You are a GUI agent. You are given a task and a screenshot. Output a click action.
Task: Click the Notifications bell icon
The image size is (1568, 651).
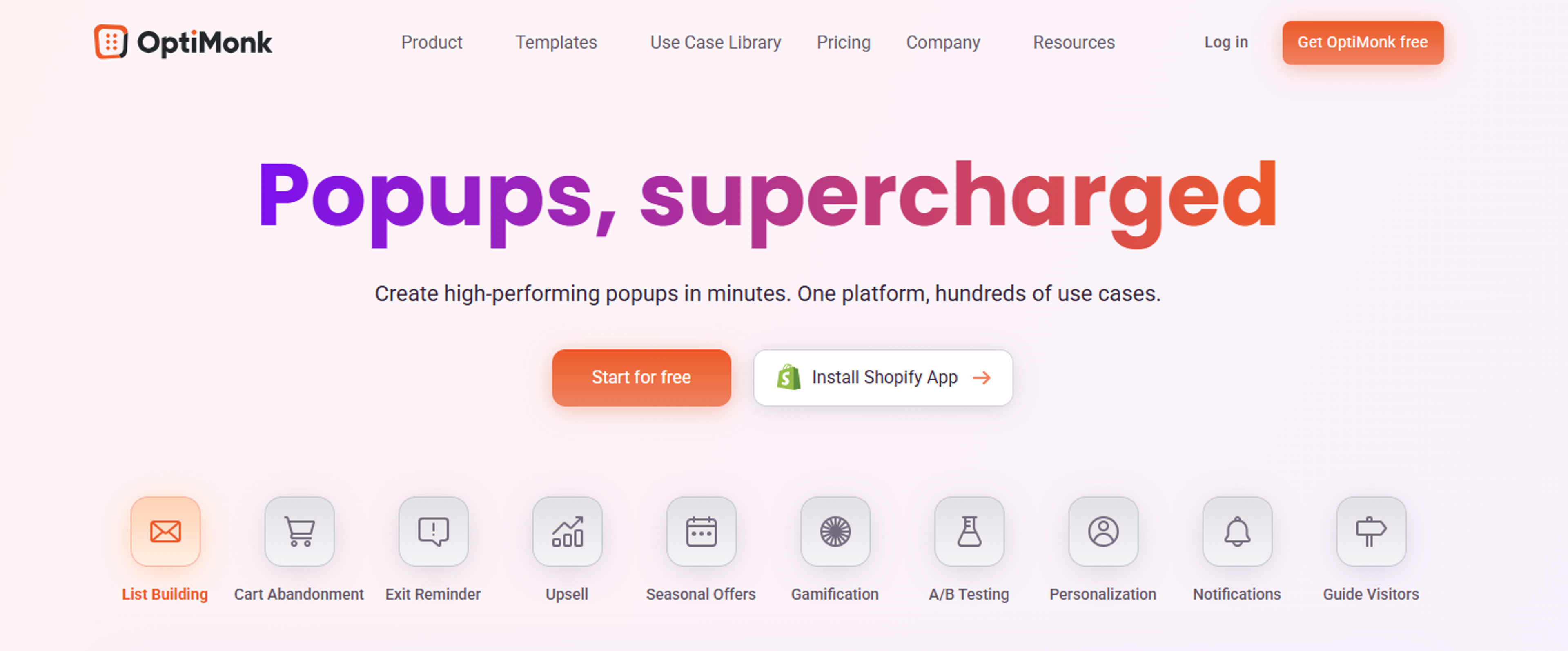(x=1237, y=532)
